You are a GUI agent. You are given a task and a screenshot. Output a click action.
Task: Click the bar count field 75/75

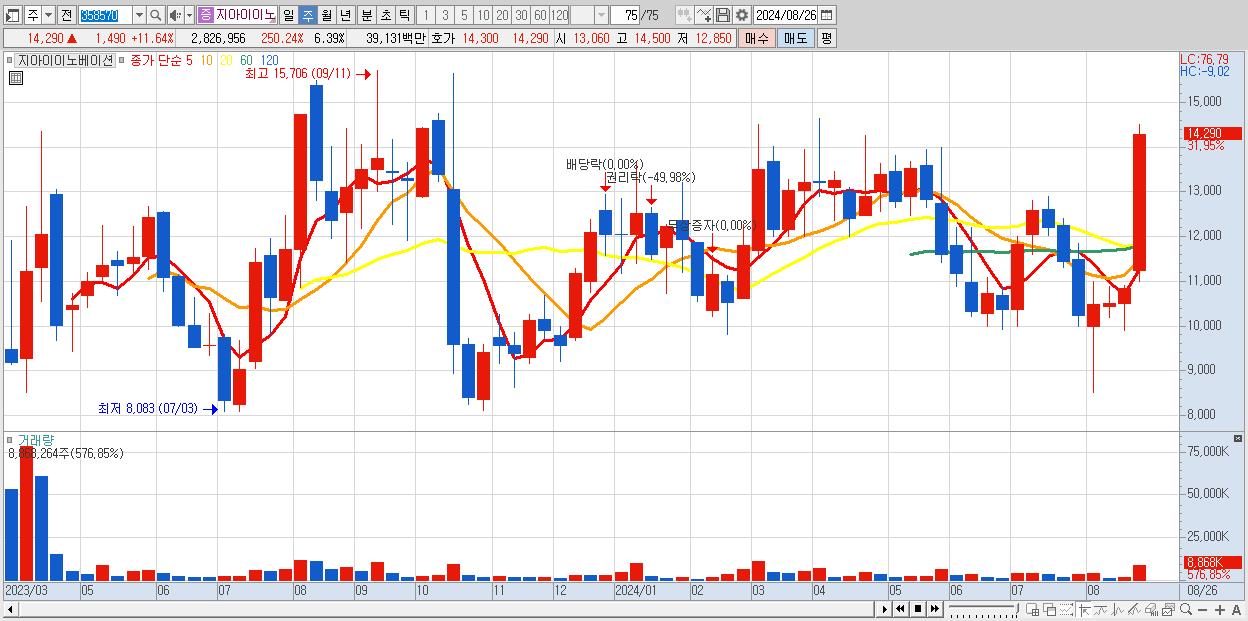[x=636, y=15]
